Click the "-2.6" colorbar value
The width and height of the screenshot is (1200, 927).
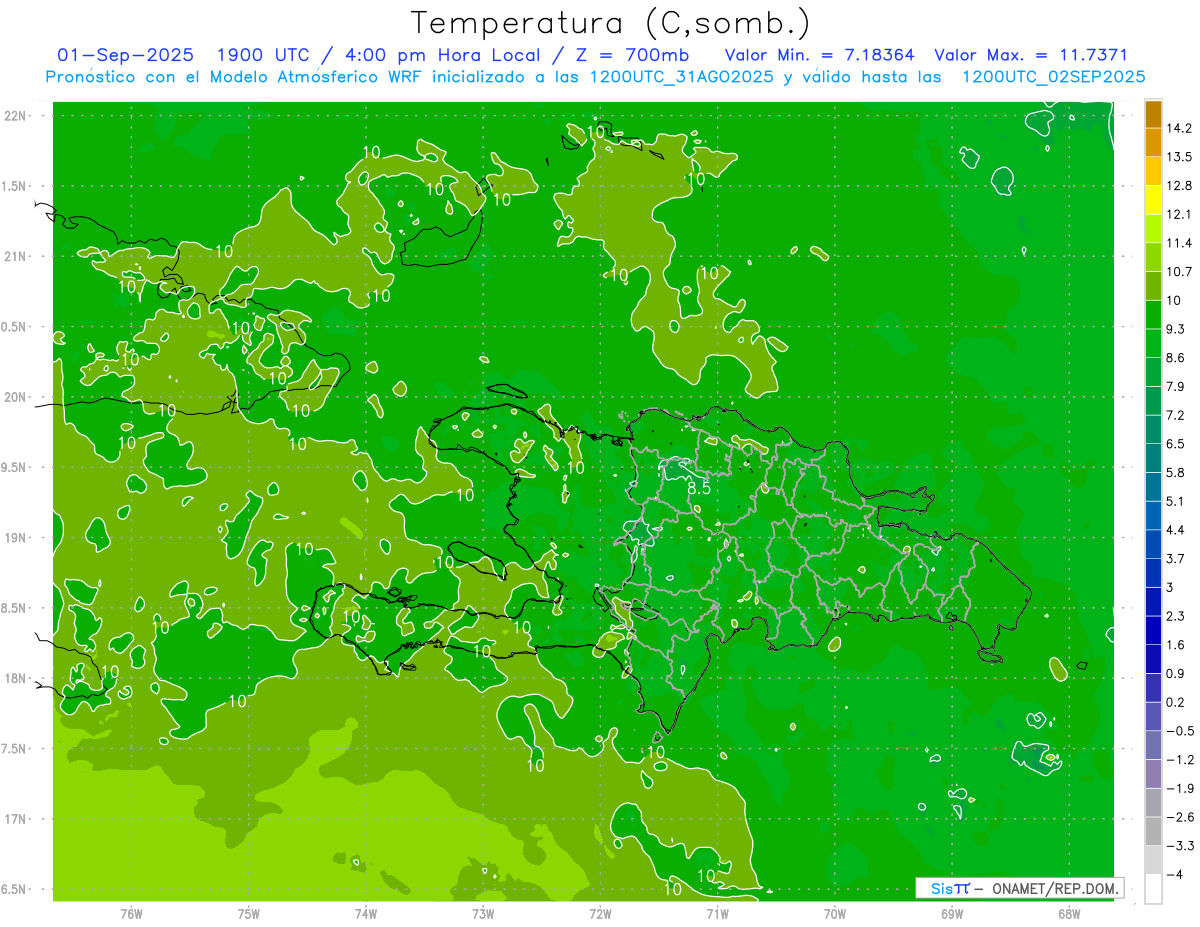(x=1179, y=817)
